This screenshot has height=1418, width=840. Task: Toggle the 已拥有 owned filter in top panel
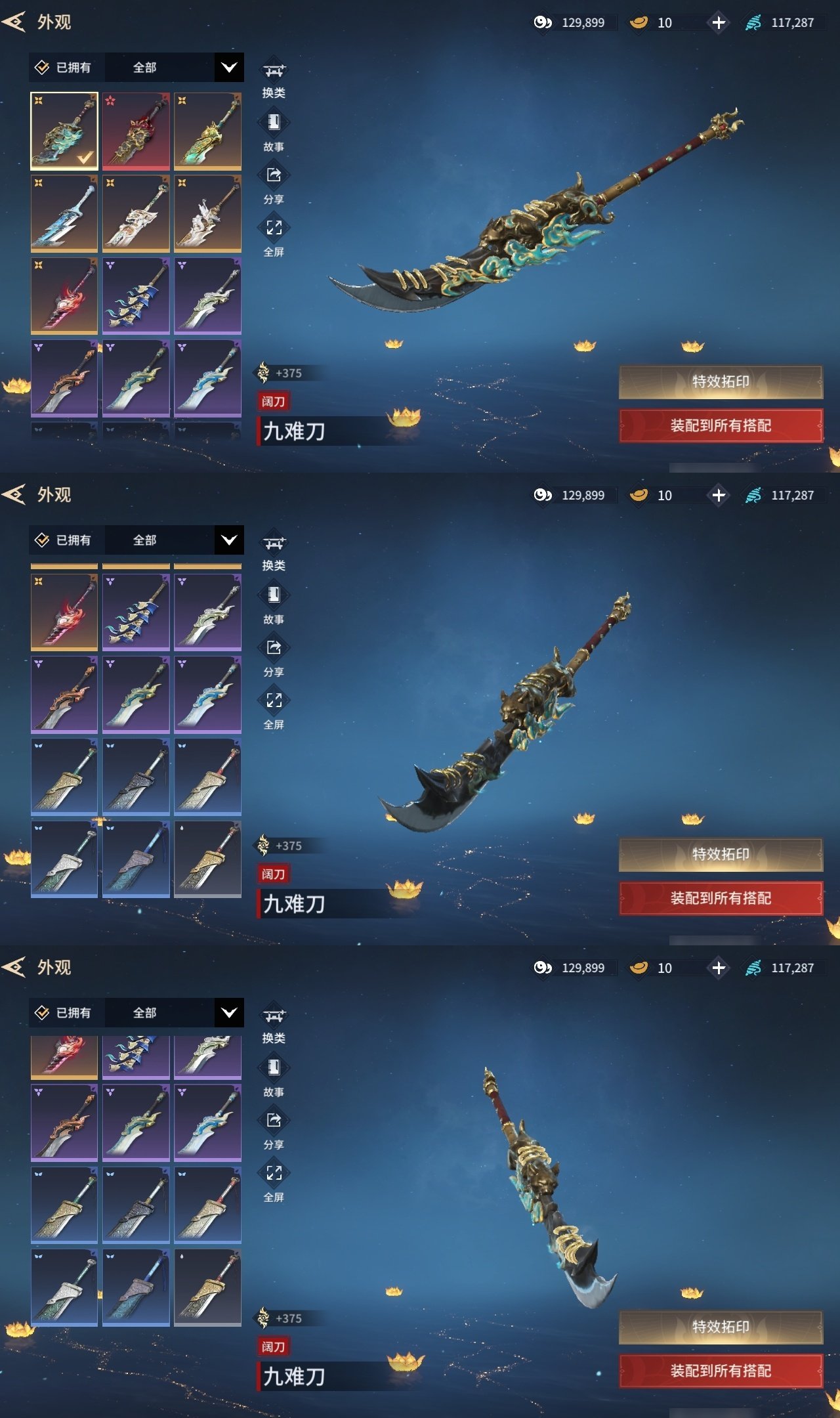pyautogui.click(x=64, y=68)
